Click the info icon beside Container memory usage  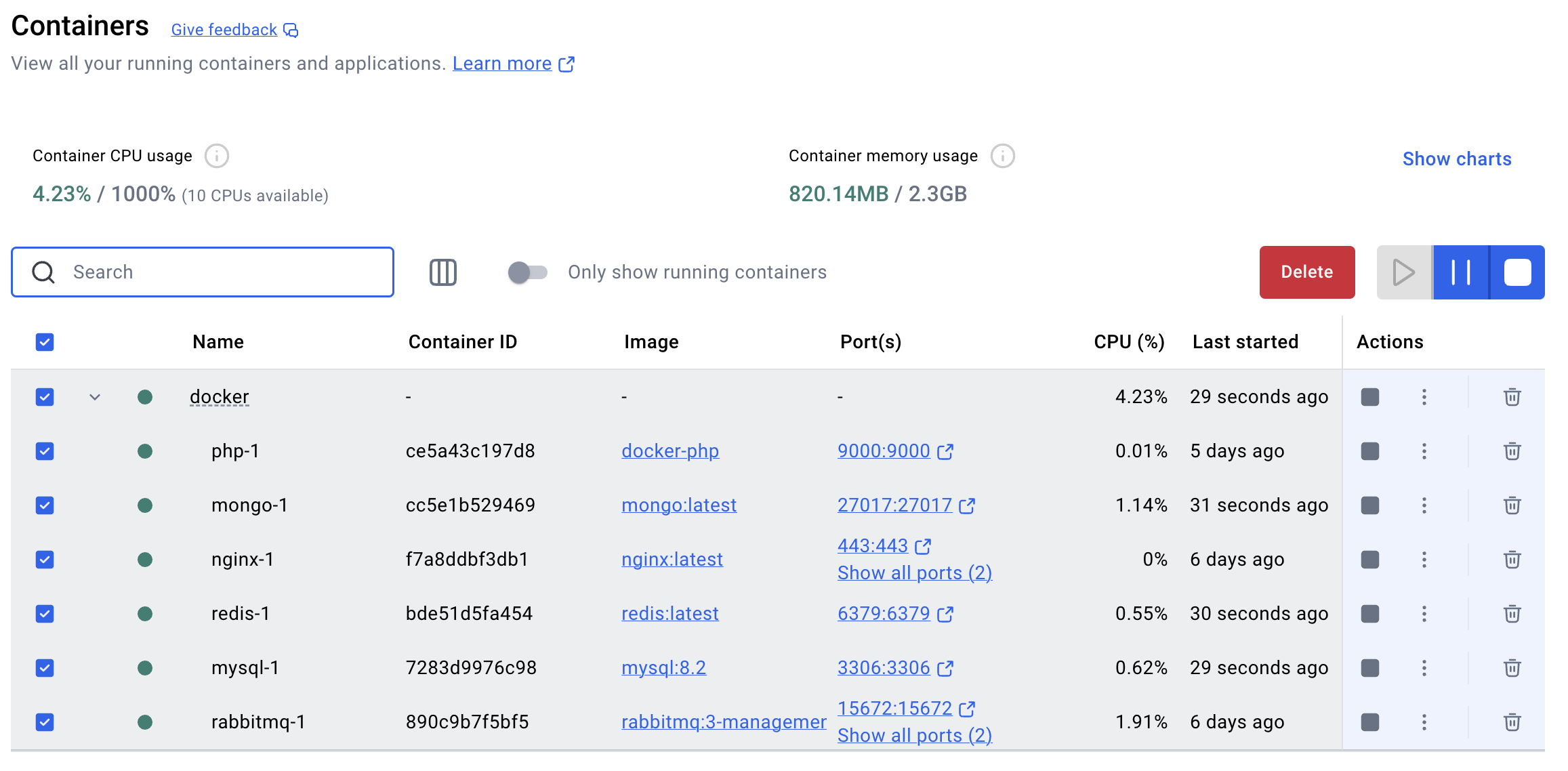tap(1002, 155)
